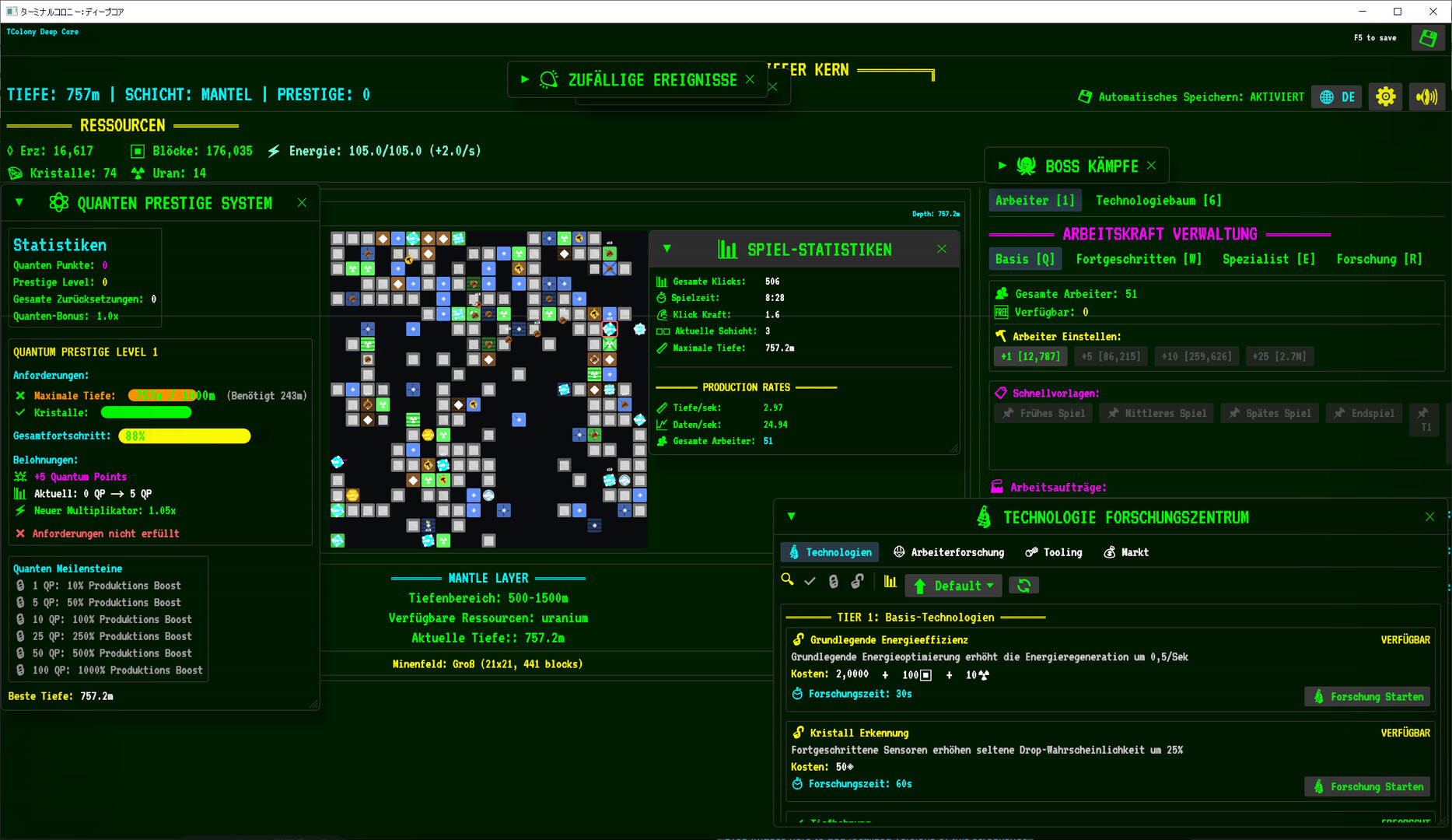Toggle the Automatisches Speichern setting
Image resolution: width=1452 pixels, height=840 pixels.
pos(1191,97)
